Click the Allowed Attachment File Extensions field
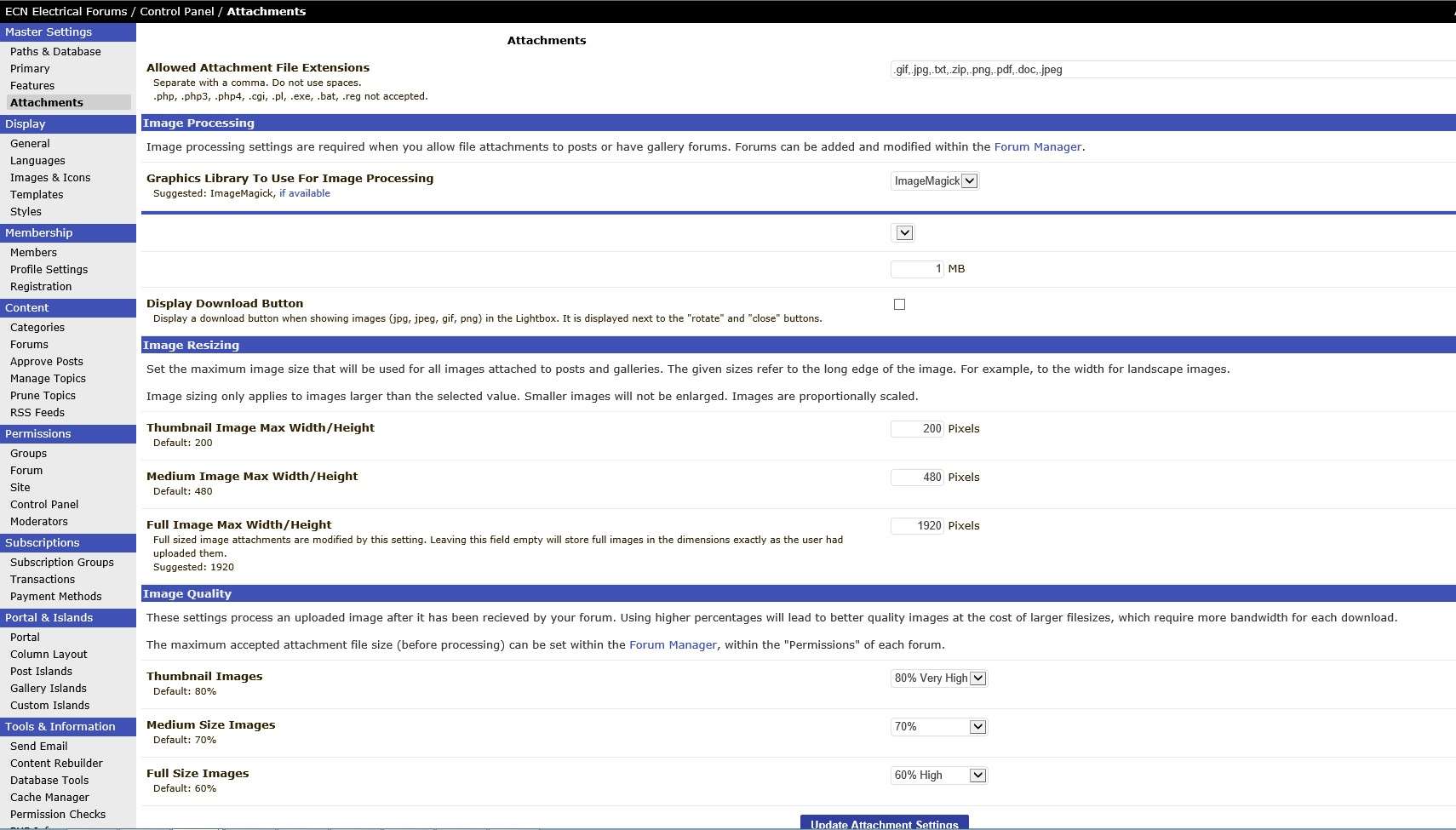Image resolution: width=1456 pixels, height=830 pixels. tap(1172, 69)
